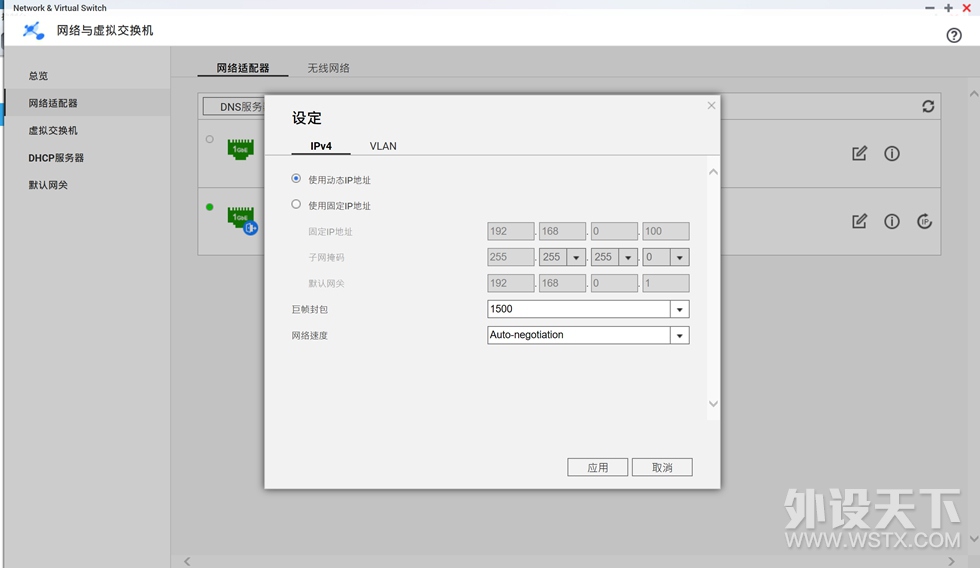The width and height of the screenshot is (980, 568).
Task: Click the second 1GbE adapter icon
Action: point(241,219)
